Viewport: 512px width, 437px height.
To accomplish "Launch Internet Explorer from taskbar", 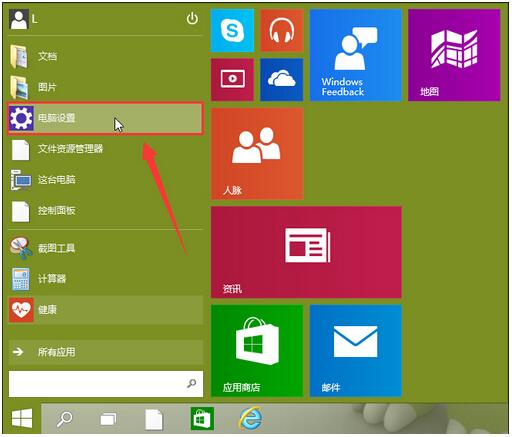I will click(x=251, y=418).
